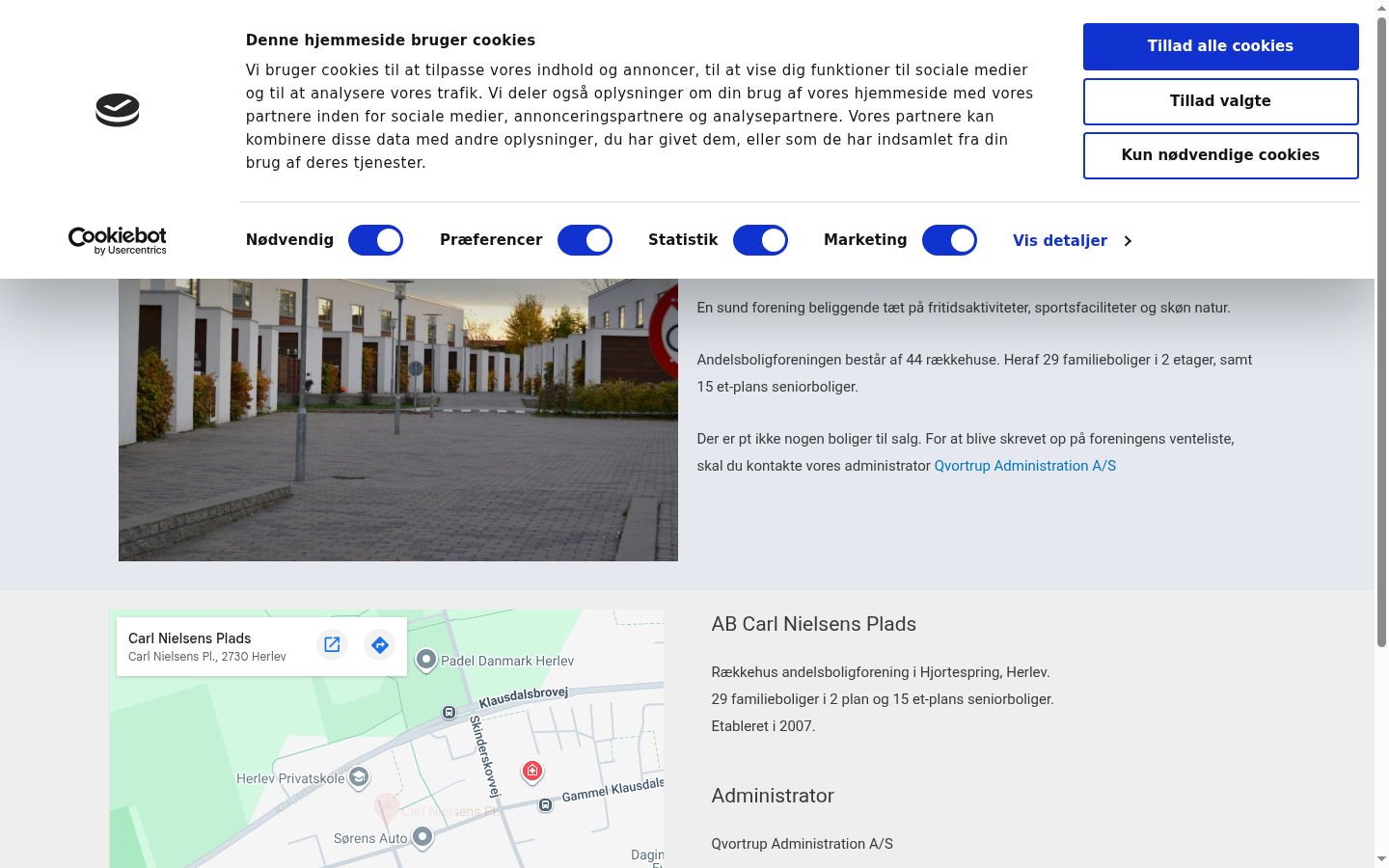Click the bus stop icon near Gammel Klausdalsbrovej
This screenshot has width=1389, height=868.
click(x=545, y=804)
